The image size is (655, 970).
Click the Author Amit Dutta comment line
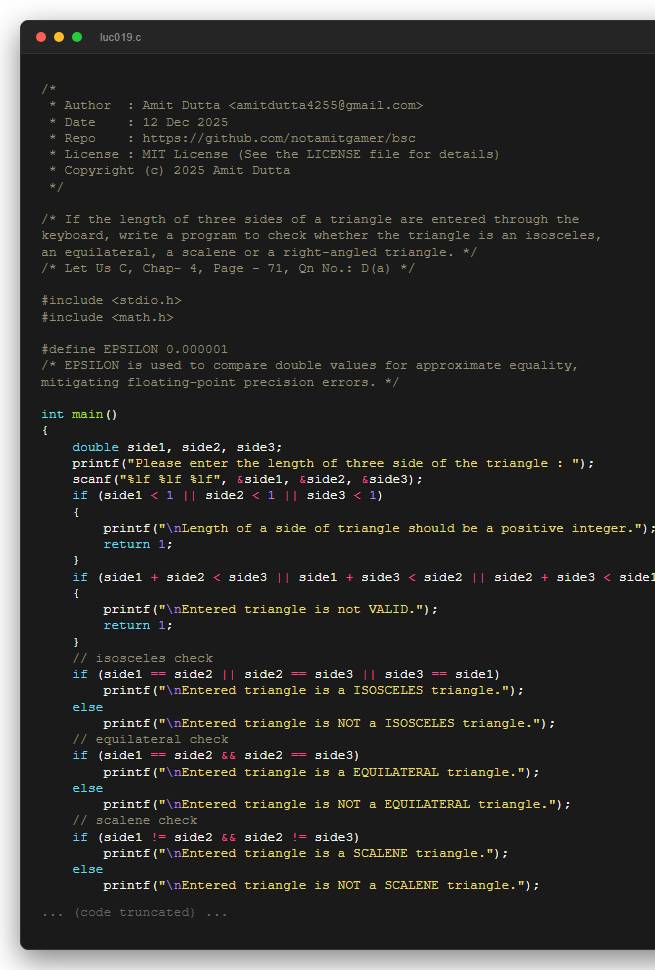(236, 105)
